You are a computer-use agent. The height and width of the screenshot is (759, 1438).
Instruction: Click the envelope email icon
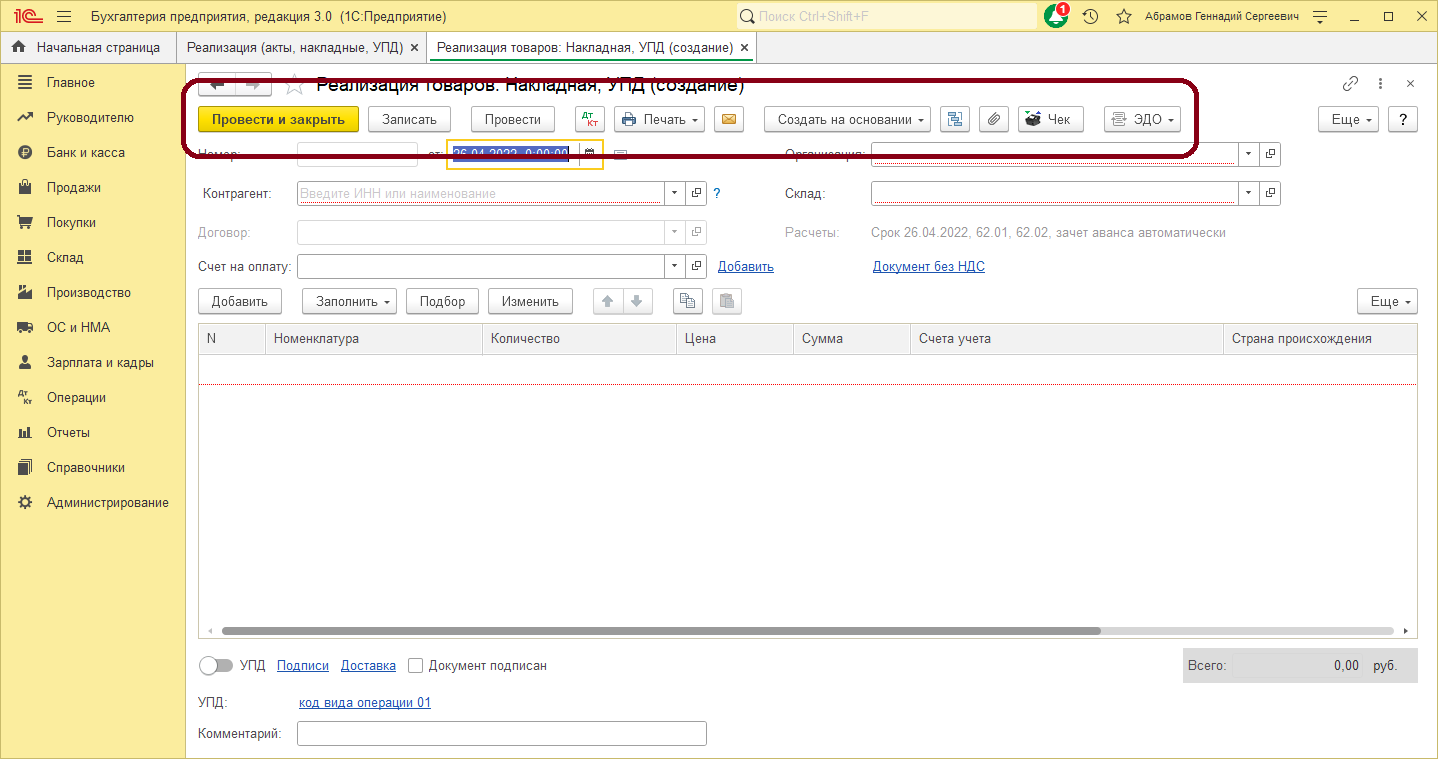[729, 119]
